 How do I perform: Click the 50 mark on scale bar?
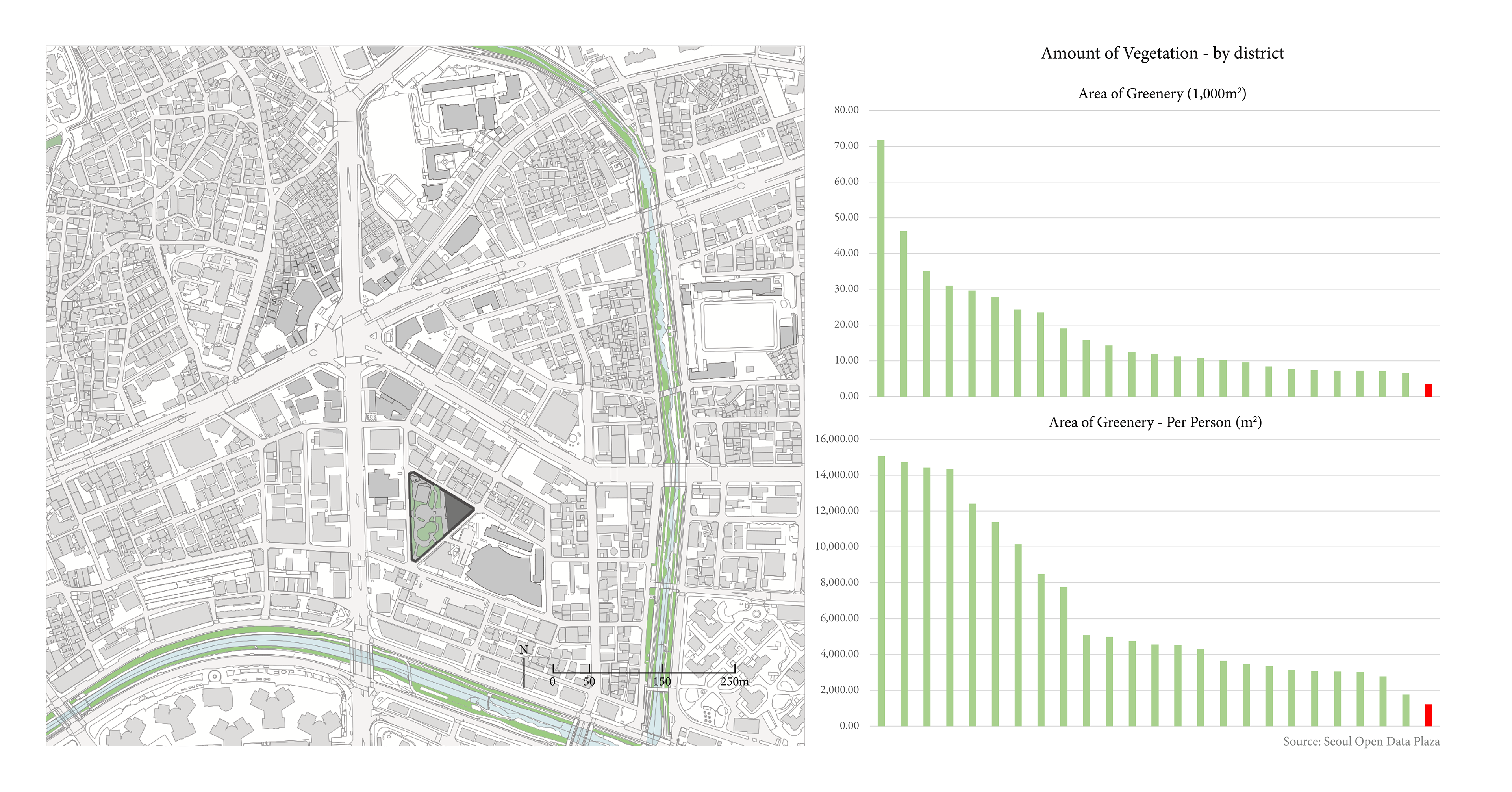point(589,682)
